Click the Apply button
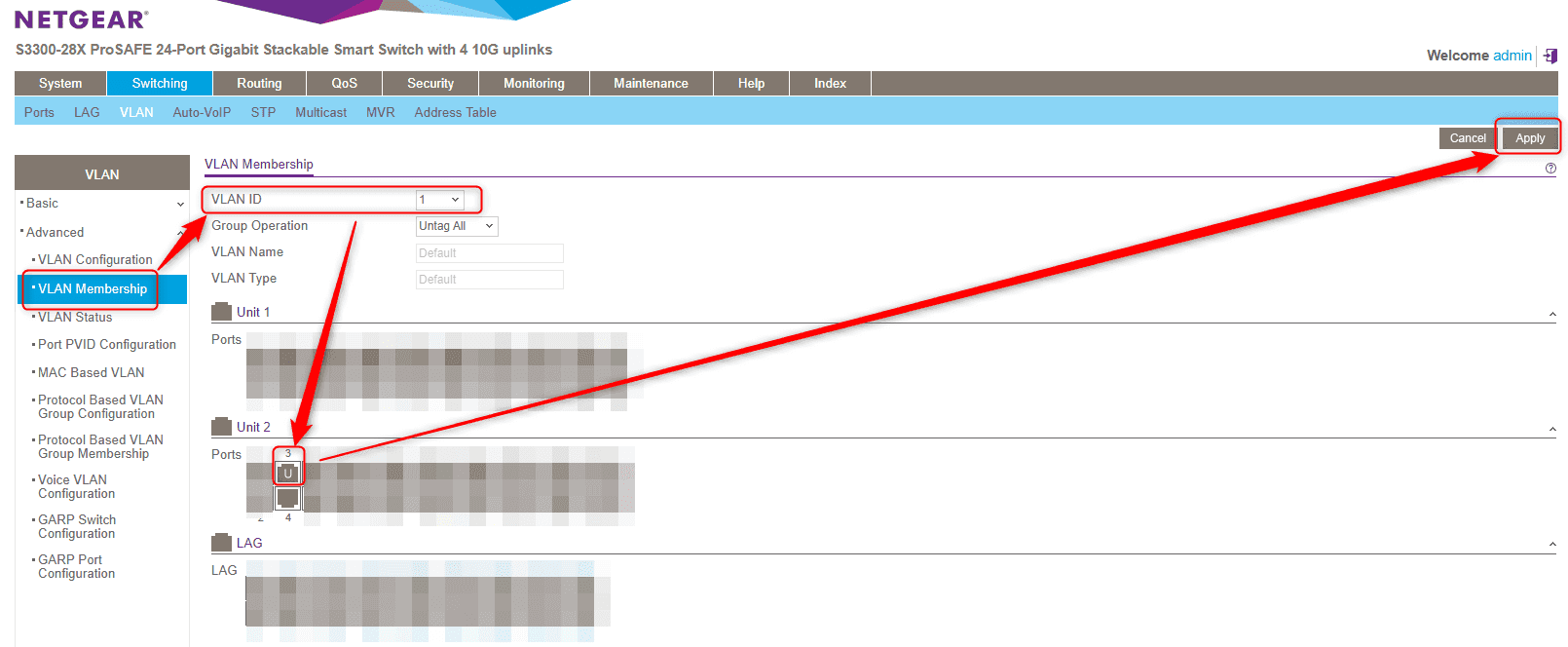The width and height of the screenshot is (1568, 647). 1530,138
